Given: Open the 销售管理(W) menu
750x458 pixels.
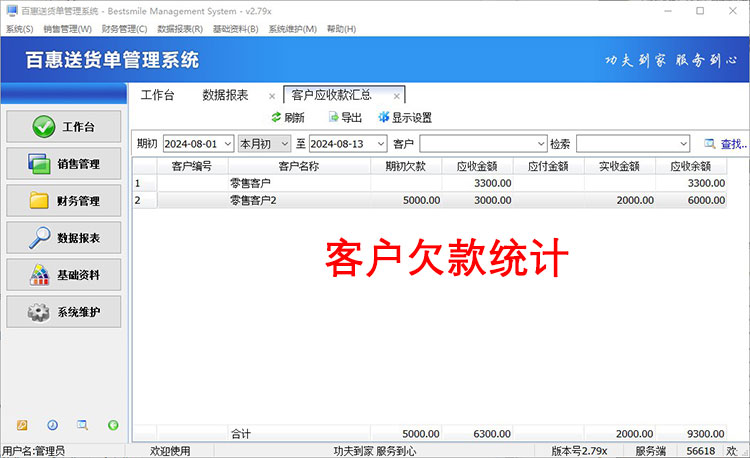Looking at the screenshot, I should coord(67,29).
